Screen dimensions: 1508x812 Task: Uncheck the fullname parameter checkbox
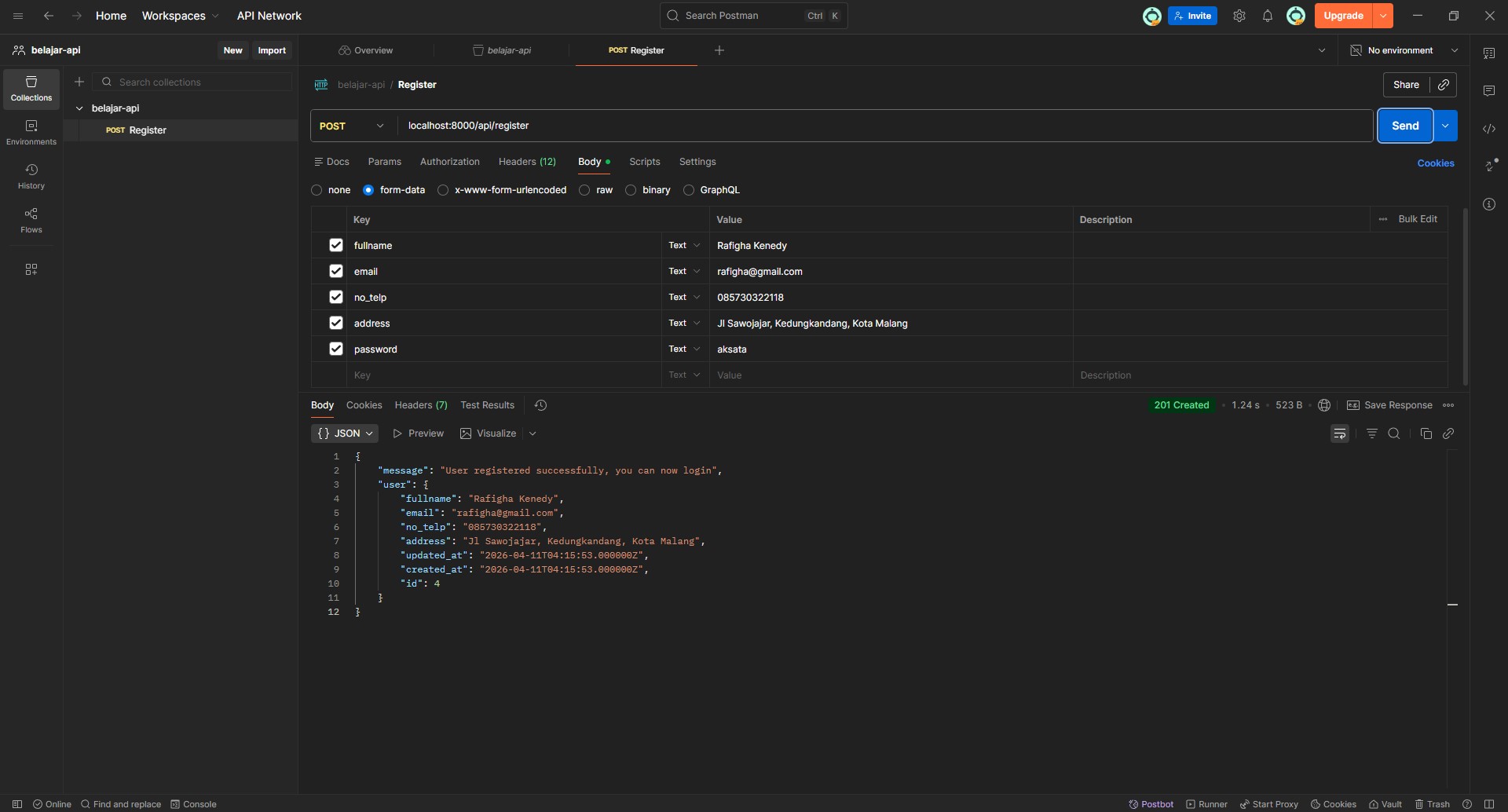(x=336, y=245)
